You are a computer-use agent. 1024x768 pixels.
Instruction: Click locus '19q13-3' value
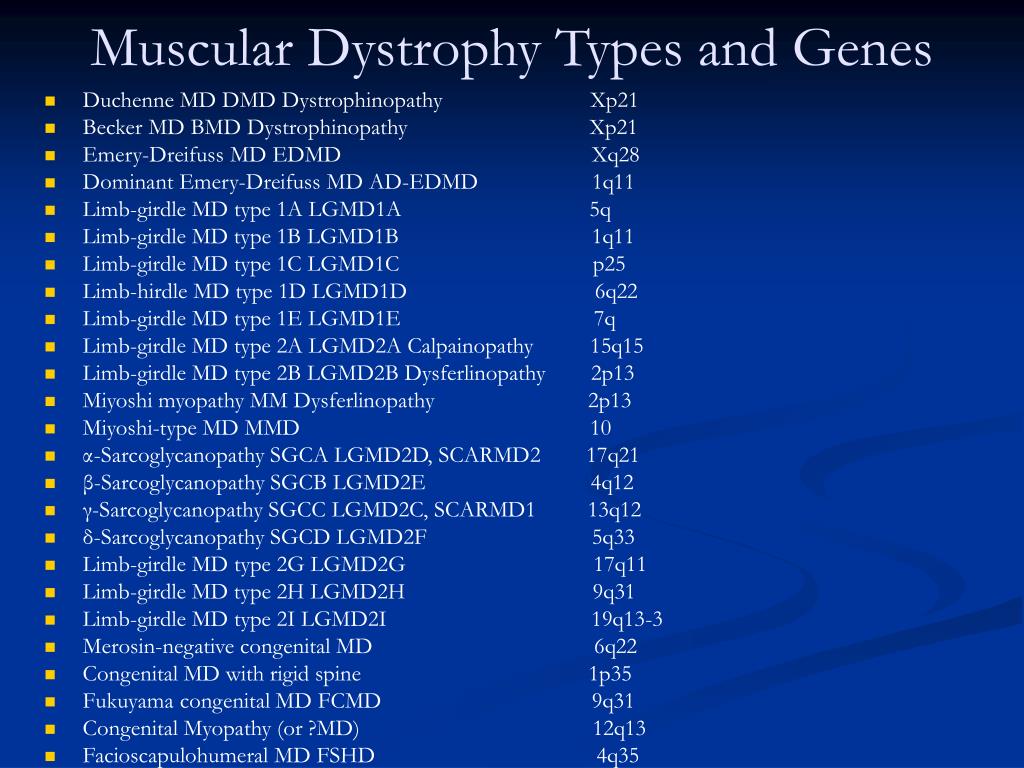pos(628,620)
